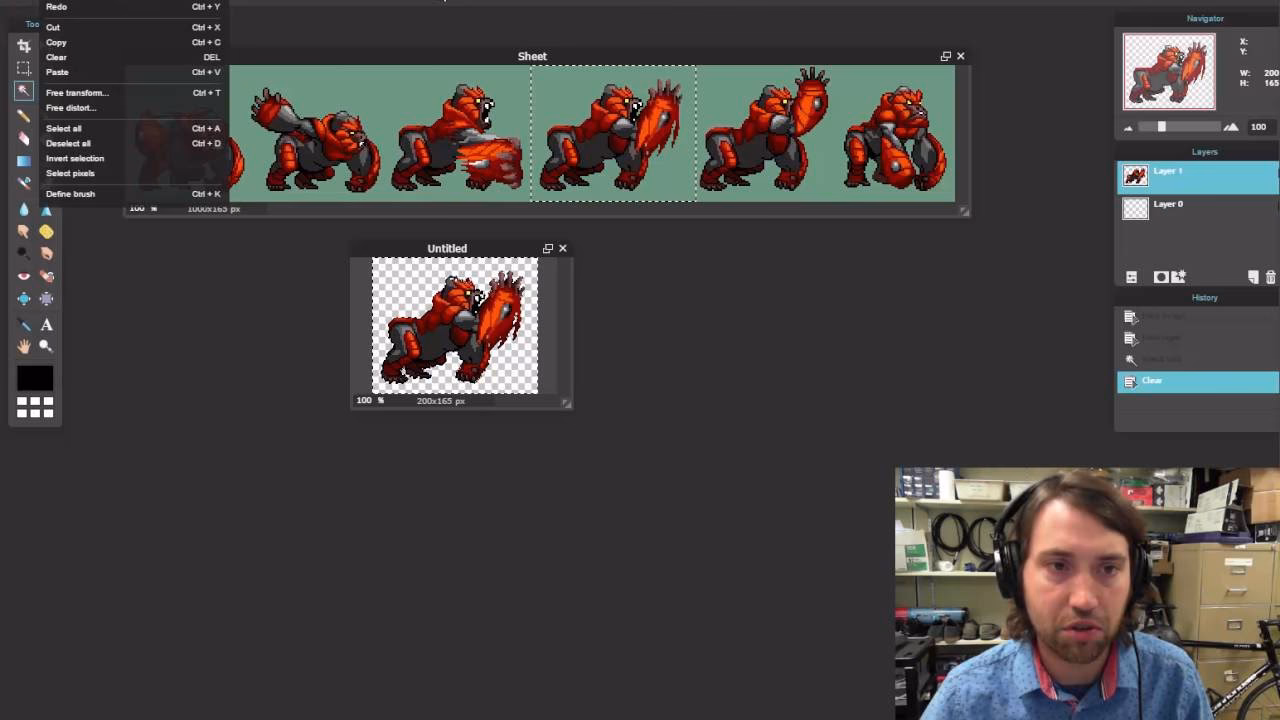The height and width of the screenshot is (720, 1280).
Task: Choose Redo from the Edit menu
Action: click(x=133, y=7)
